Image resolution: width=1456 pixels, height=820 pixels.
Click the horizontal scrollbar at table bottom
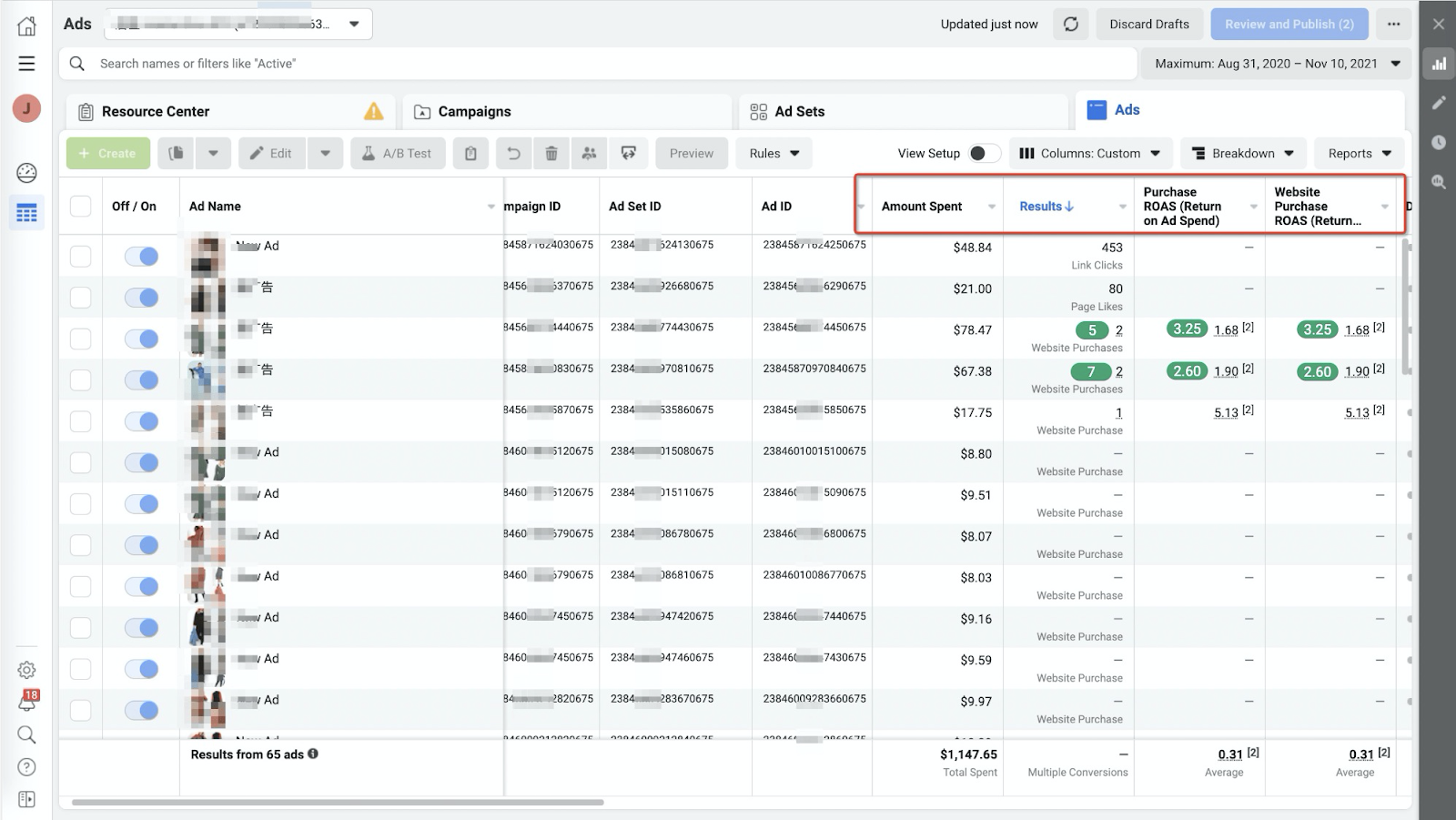click(337, 803)
